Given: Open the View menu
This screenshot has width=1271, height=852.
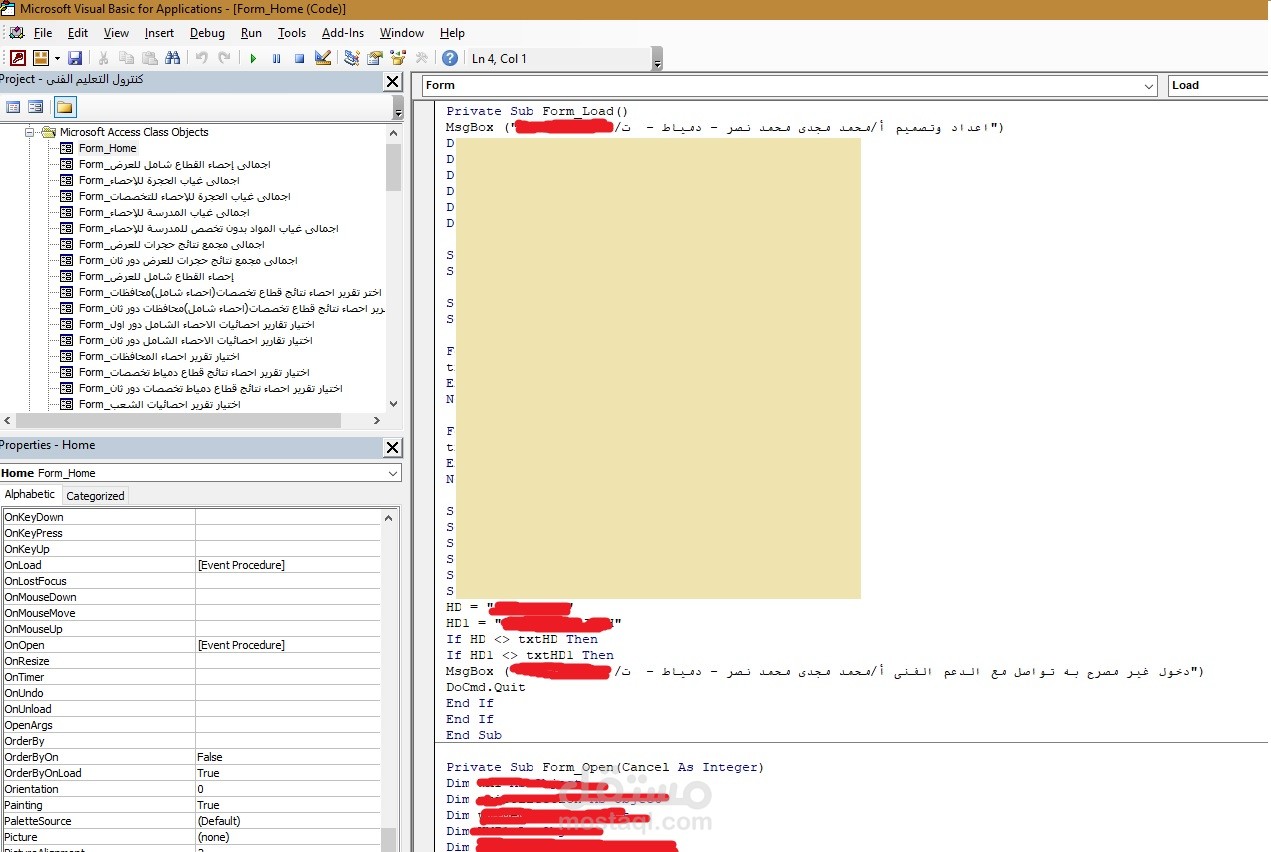Looking at the screenshot, I should [x=116, y=33].
